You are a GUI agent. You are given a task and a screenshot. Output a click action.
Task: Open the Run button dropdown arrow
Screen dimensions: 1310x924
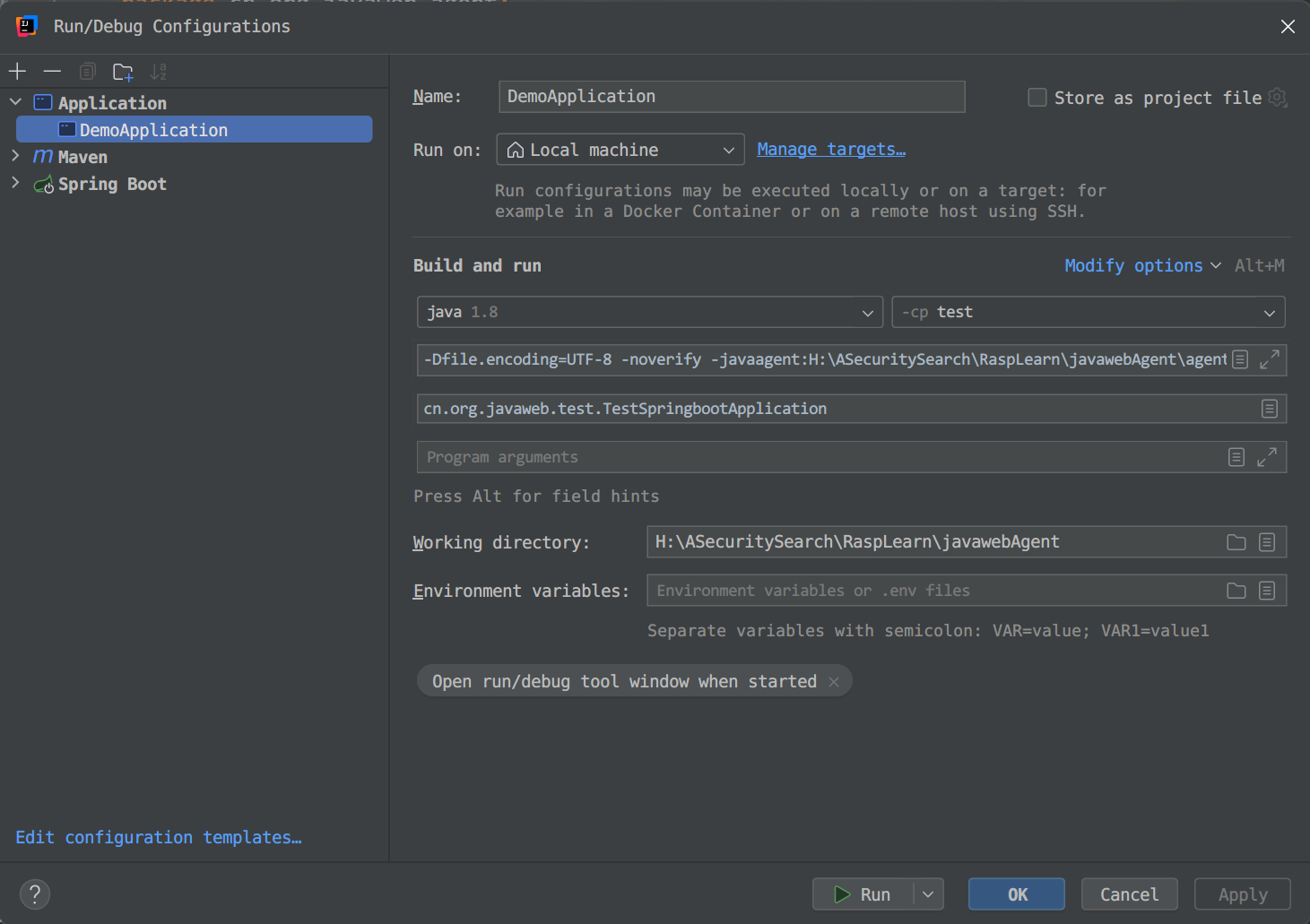[x=928, y=894]
